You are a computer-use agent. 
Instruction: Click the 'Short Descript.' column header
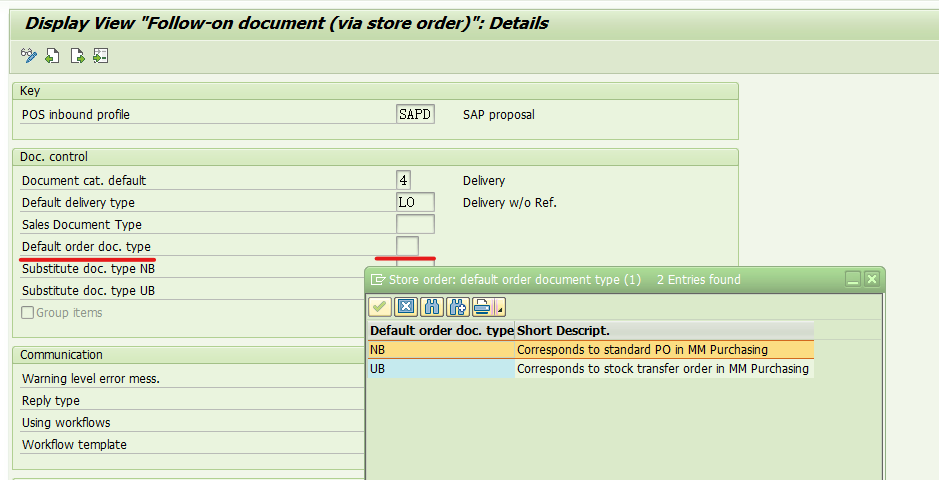(664, 330)
